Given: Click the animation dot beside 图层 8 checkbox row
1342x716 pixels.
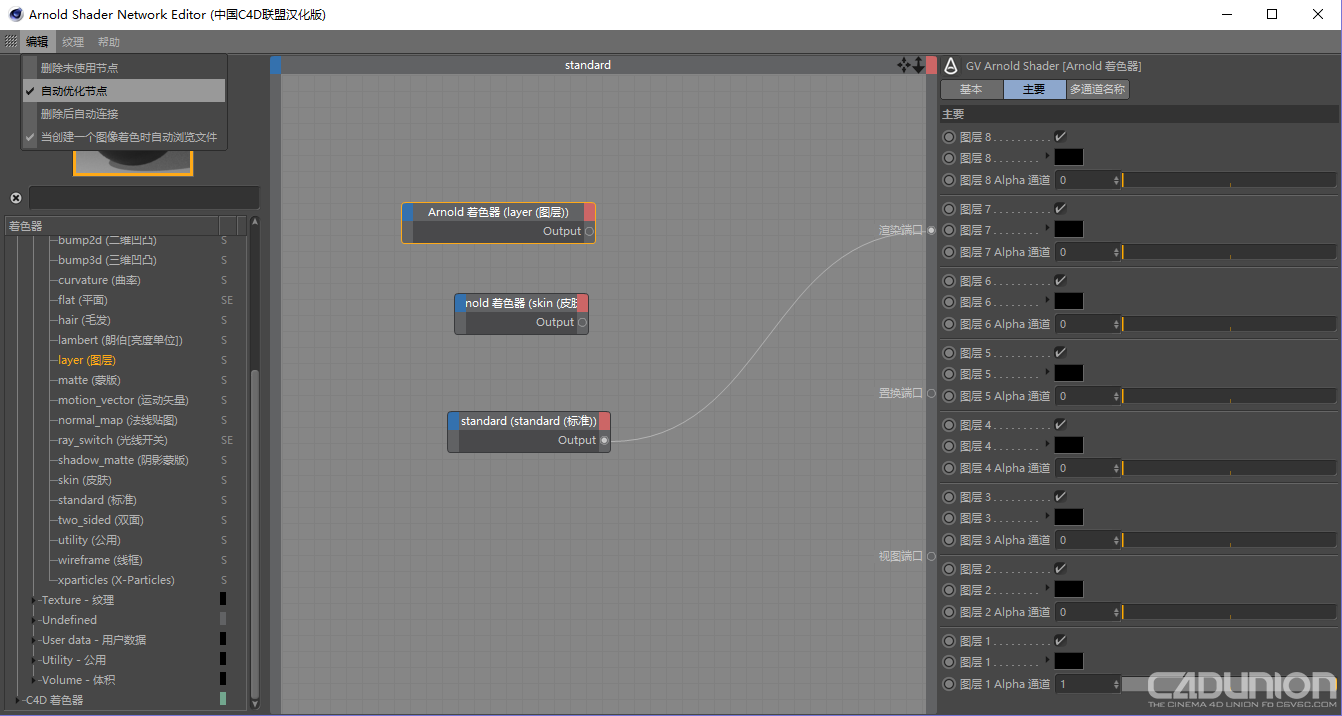Looking at the screenshot, I should pos(949,137).
